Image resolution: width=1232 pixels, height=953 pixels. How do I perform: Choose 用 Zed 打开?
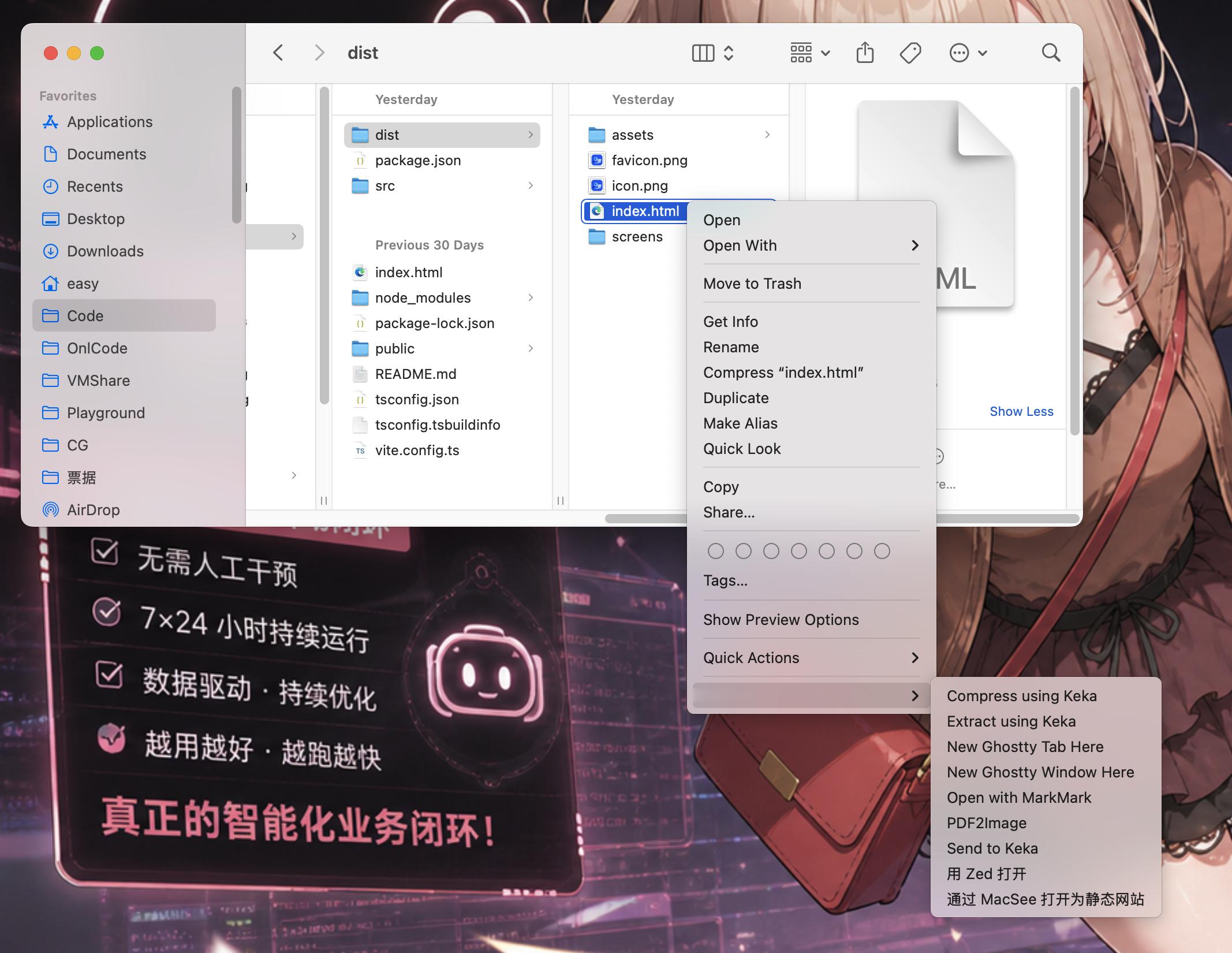pyautogui.click(x=1046, y=874)
